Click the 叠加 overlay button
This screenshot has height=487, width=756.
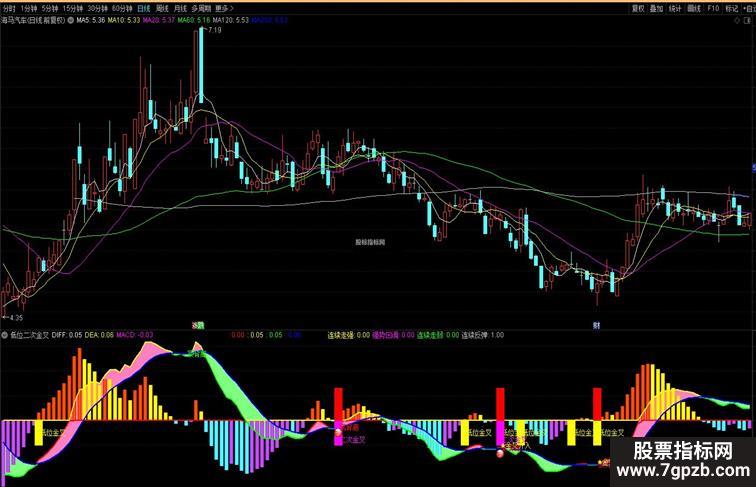tap(657, 8)
